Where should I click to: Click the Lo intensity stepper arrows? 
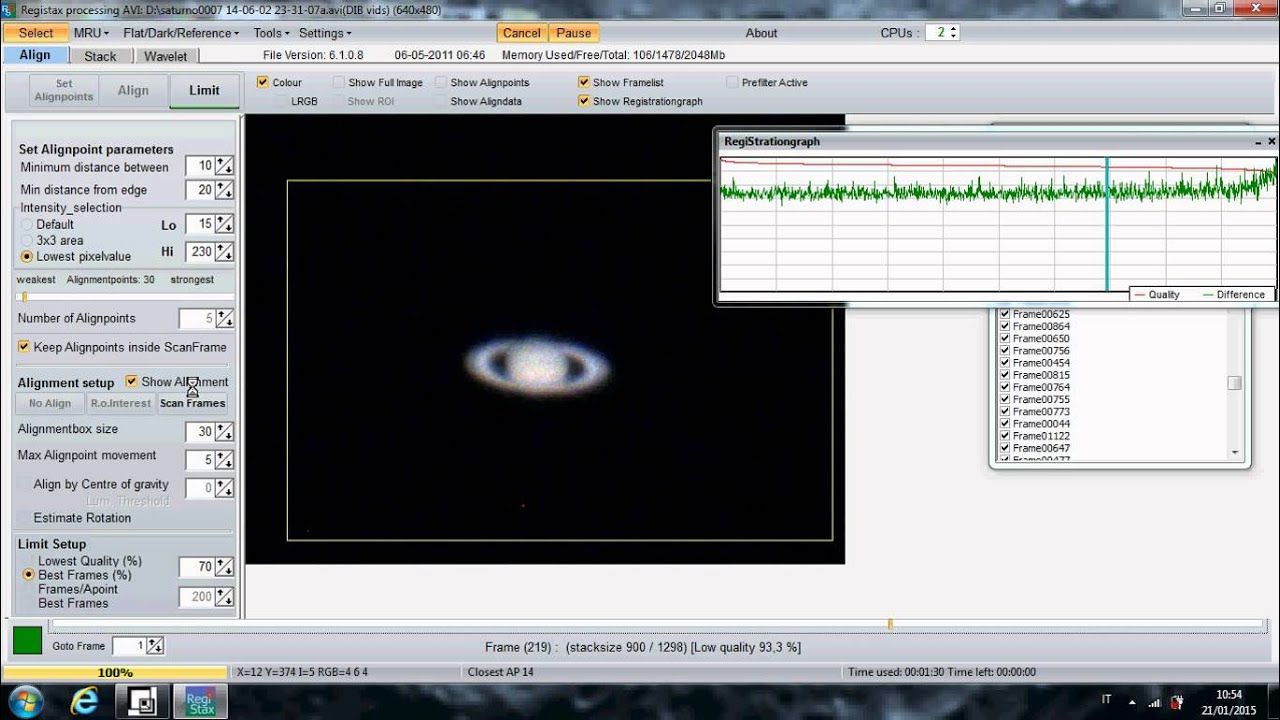[x=225, y=225]
